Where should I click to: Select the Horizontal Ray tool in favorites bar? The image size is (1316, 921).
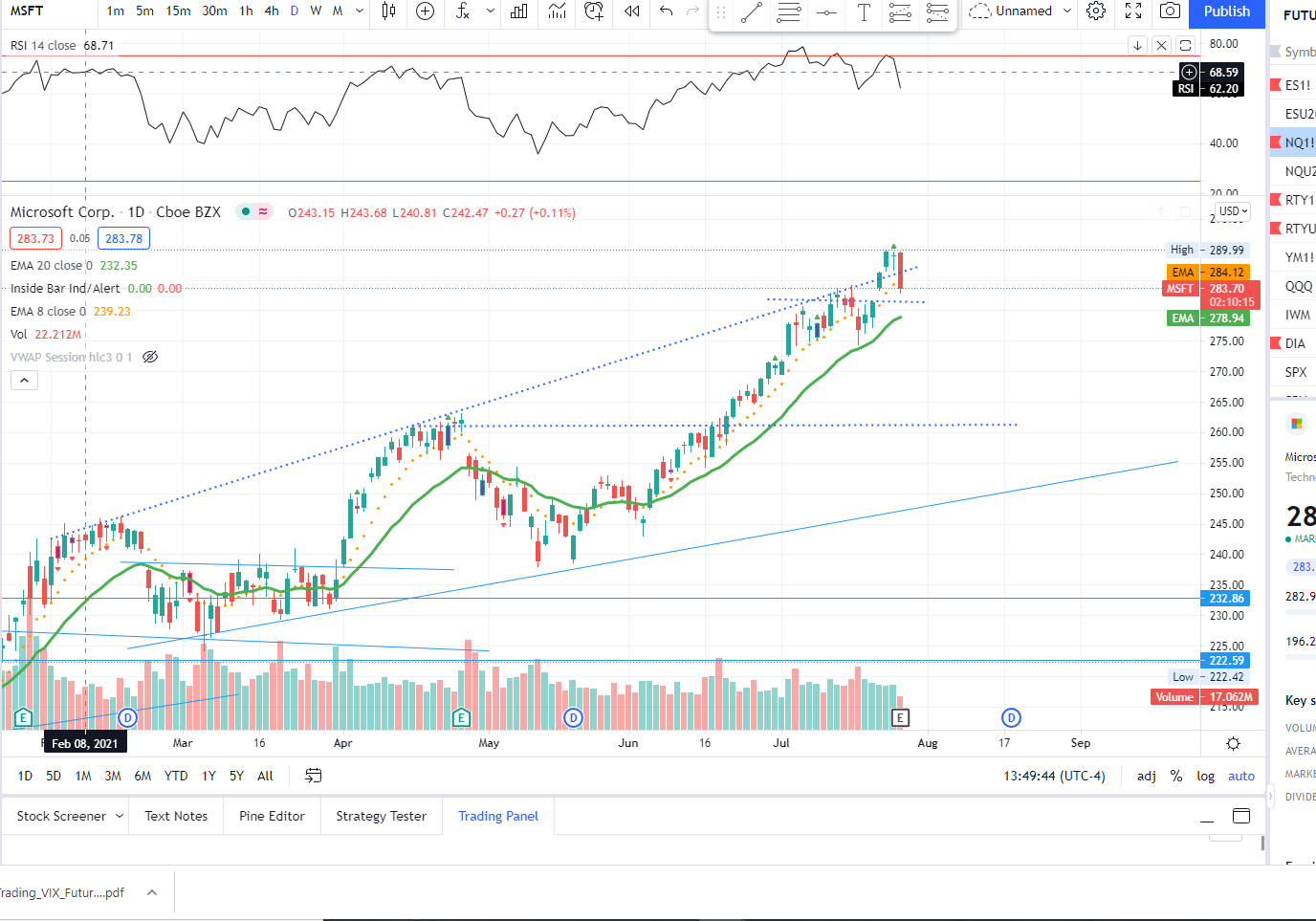point(826,12)
